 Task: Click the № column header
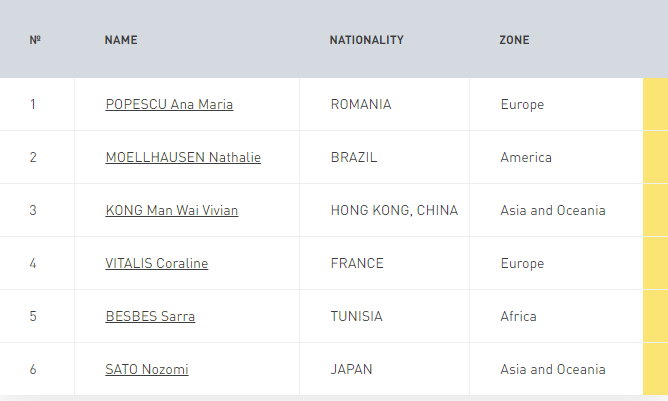pyautogui.click(x=35, y=40)
